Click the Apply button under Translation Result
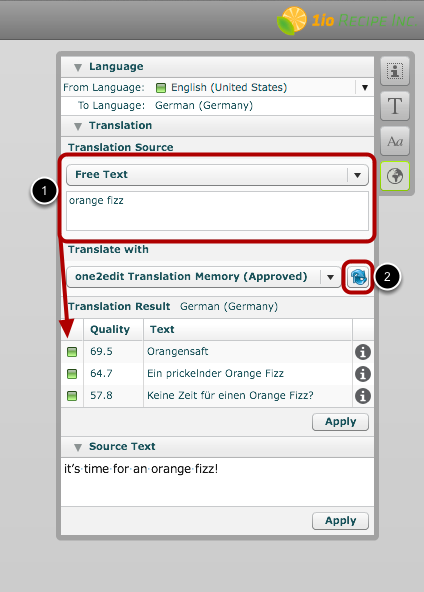This screenshot has width=424, height=592. click(340, 422)
